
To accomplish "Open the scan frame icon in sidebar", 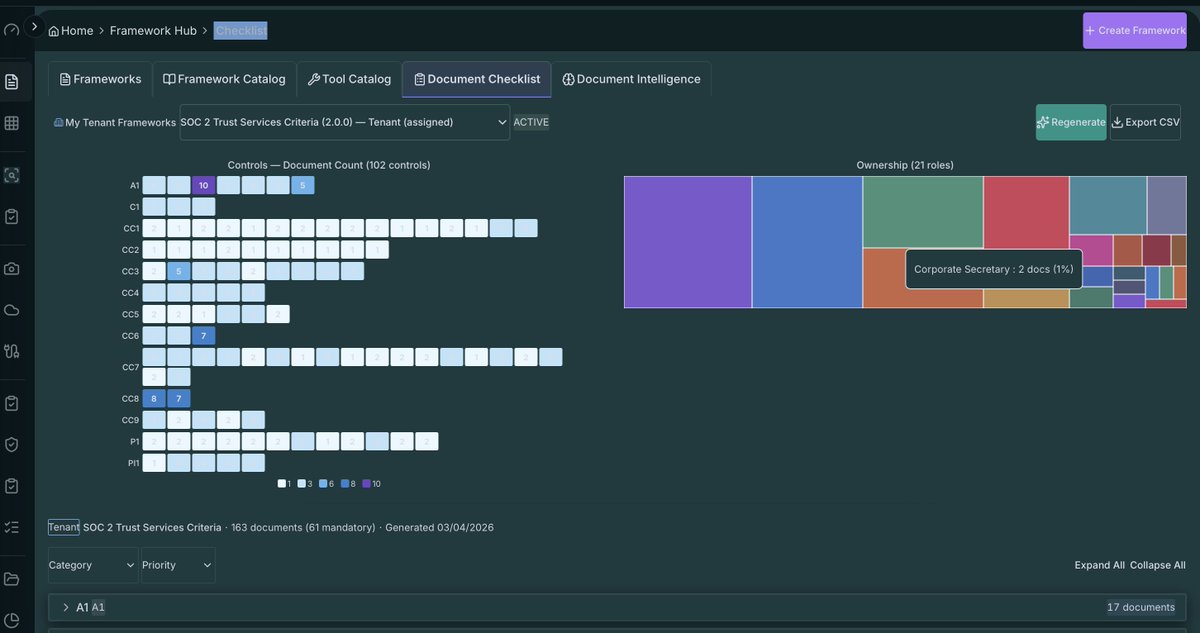I will pos(11,175).
